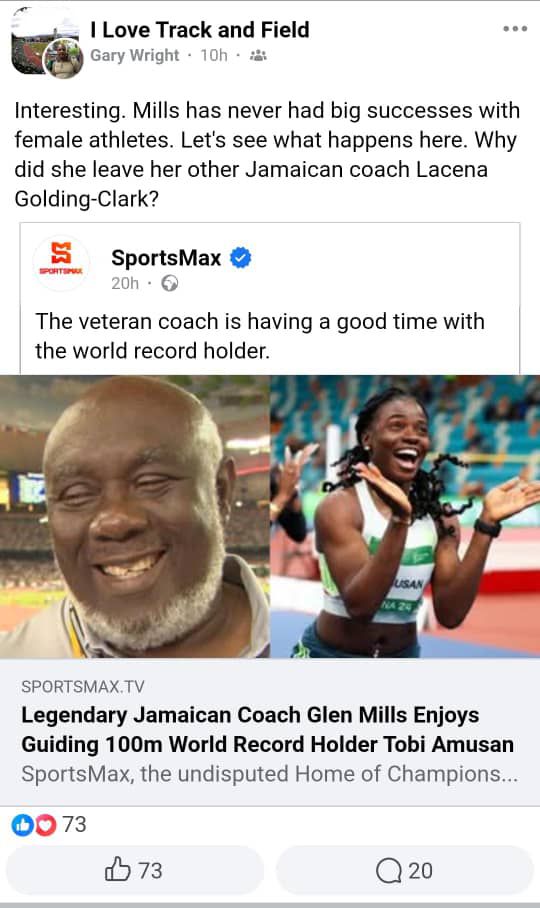Click the smiling bearded coach photo

pos(135,517)
